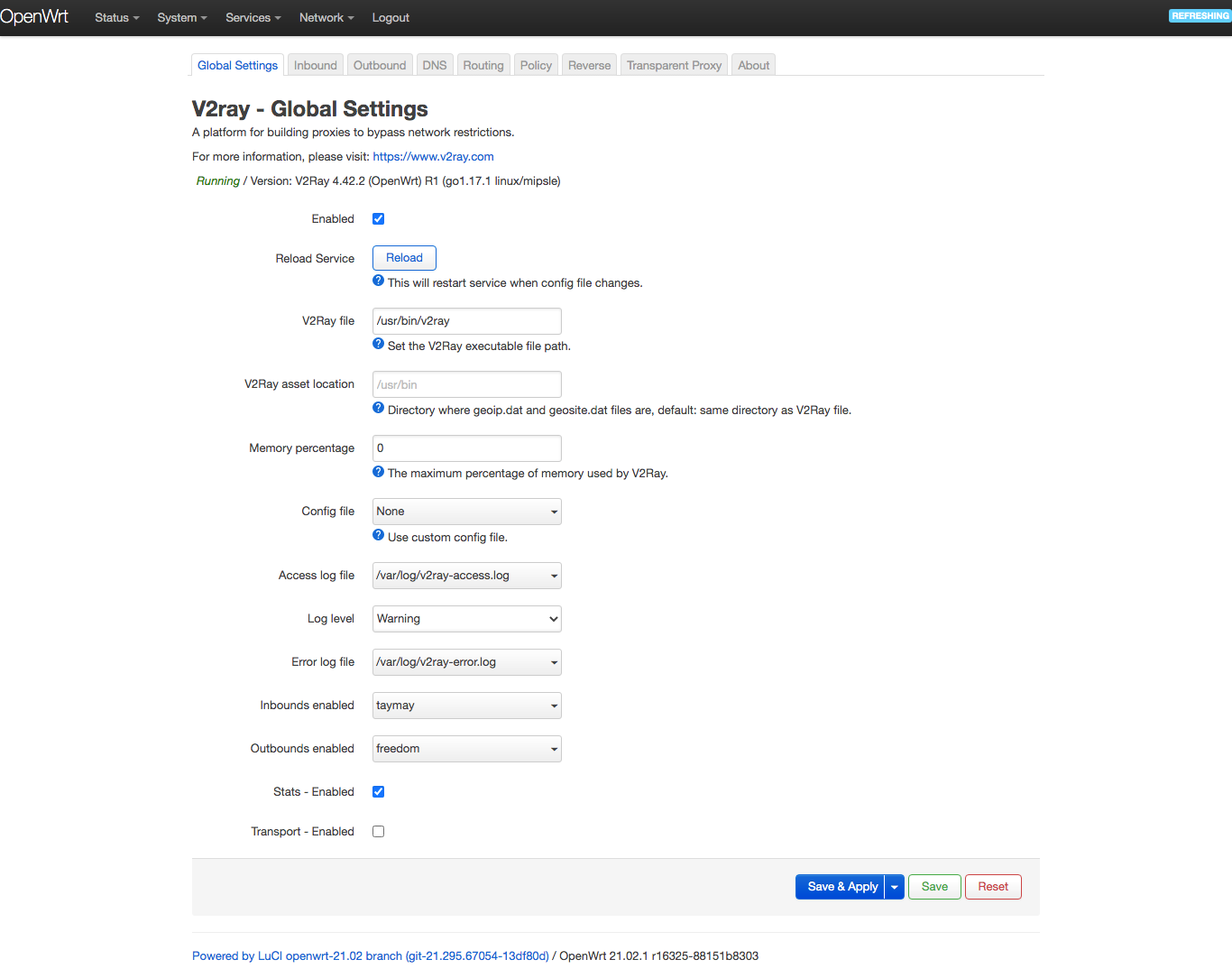Open the System menu
Viewport: 1232px width, 969px height.
182,18
